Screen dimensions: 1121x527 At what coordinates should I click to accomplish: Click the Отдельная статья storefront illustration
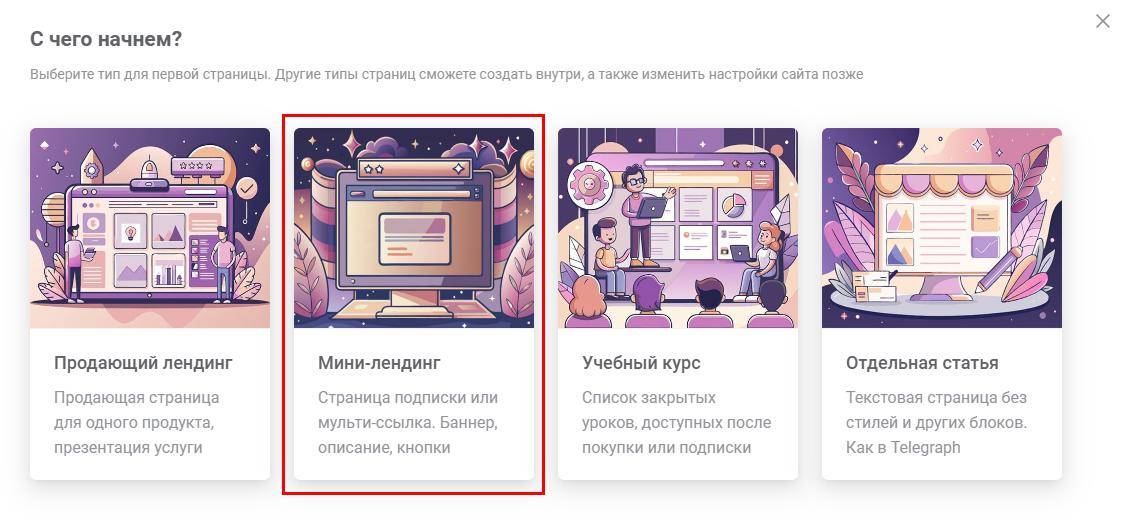942,227
